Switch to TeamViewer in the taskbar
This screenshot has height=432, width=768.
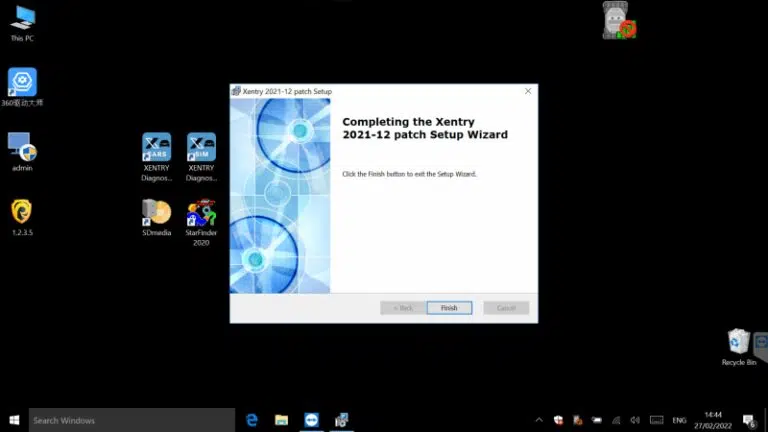[311, 420]
